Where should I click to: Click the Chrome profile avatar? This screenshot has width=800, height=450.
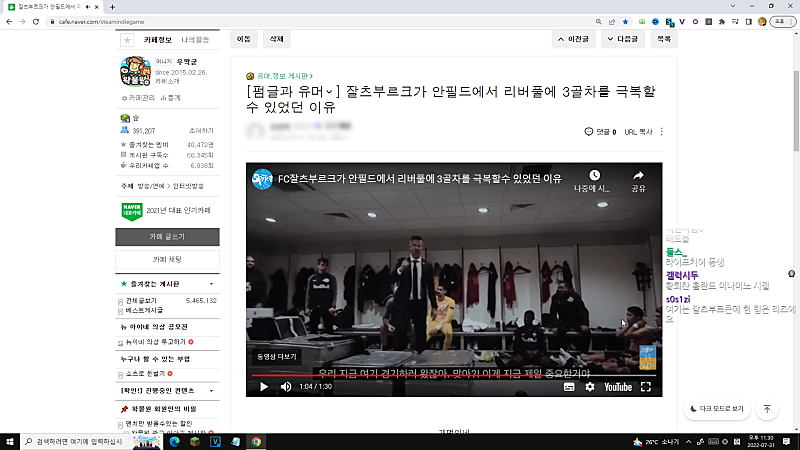[x=762, y=22]
